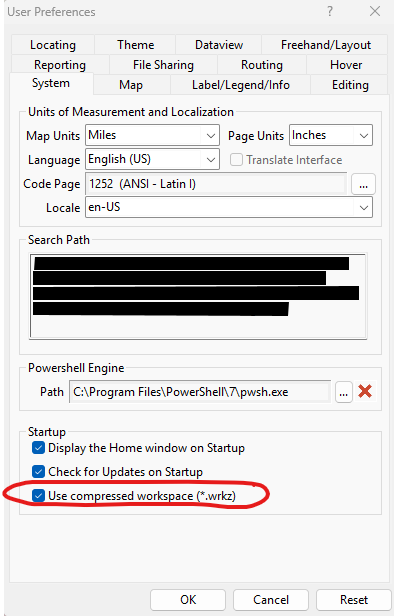This screenshot has width=394, height=616.
Task: Open the Page Units dropdown
Action: [331, 136]
